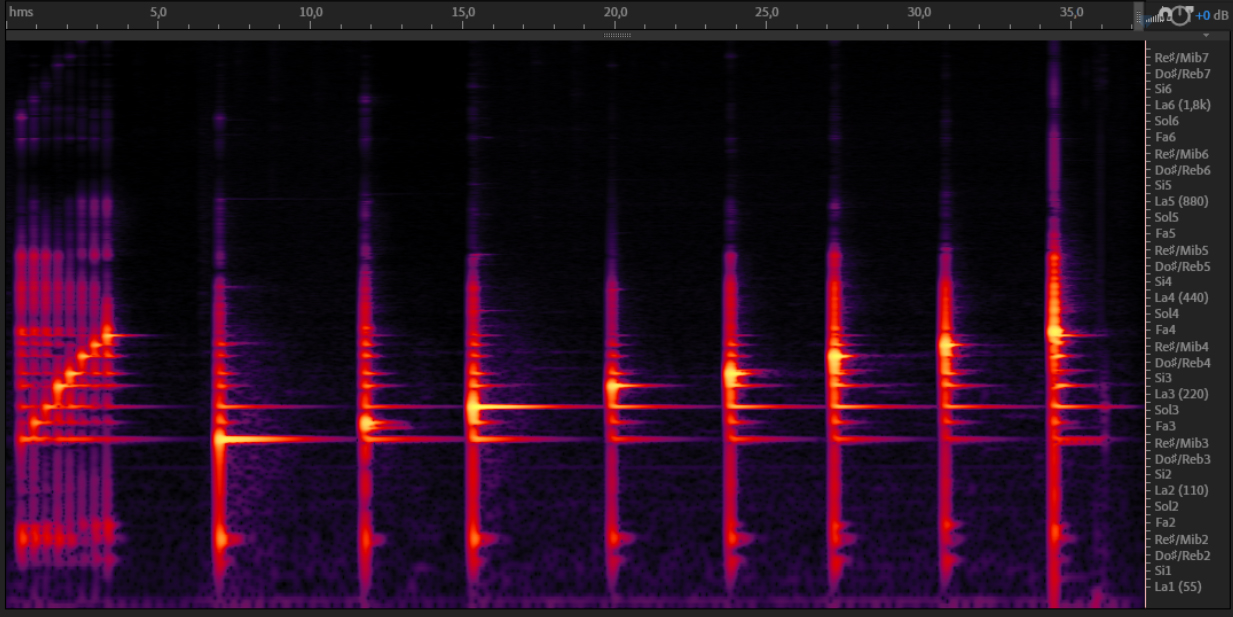This screenshot has width=1233, height=617.
Task: Click the 10,0 mark on the time ruler
Action: point(311,12)
